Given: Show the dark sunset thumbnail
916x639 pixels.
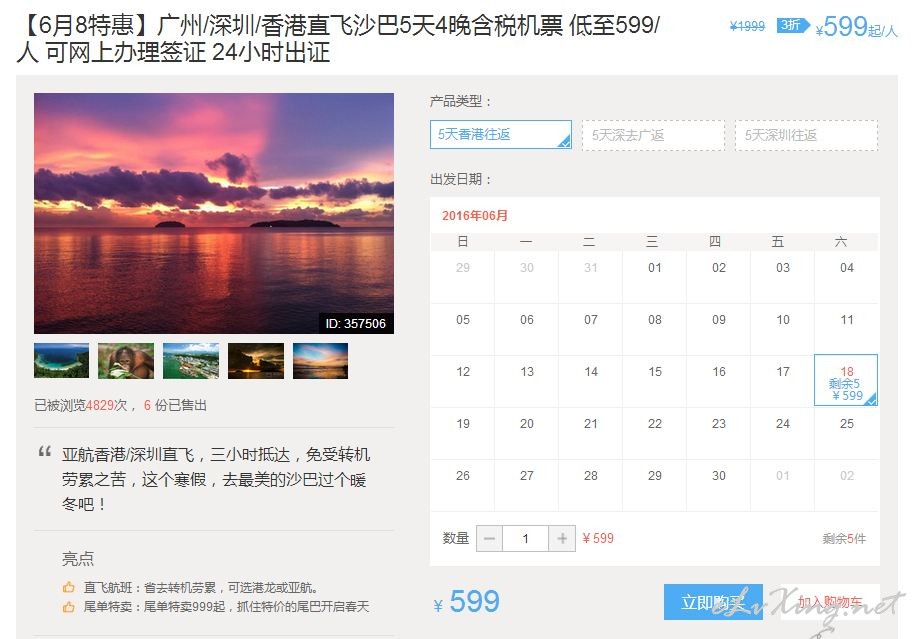Looking at the screenshot, I should point(256,361).
